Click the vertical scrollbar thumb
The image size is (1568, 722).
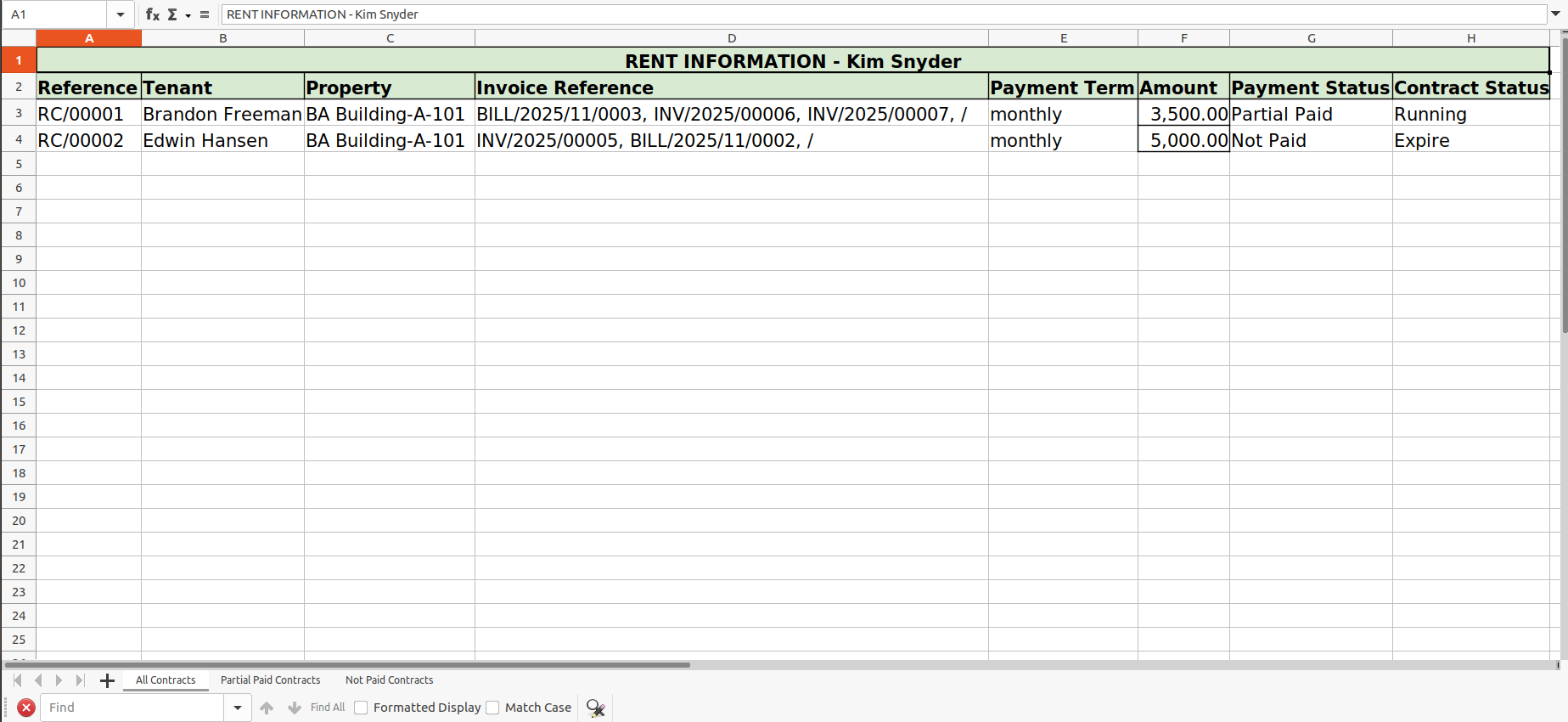(1564, 183)
